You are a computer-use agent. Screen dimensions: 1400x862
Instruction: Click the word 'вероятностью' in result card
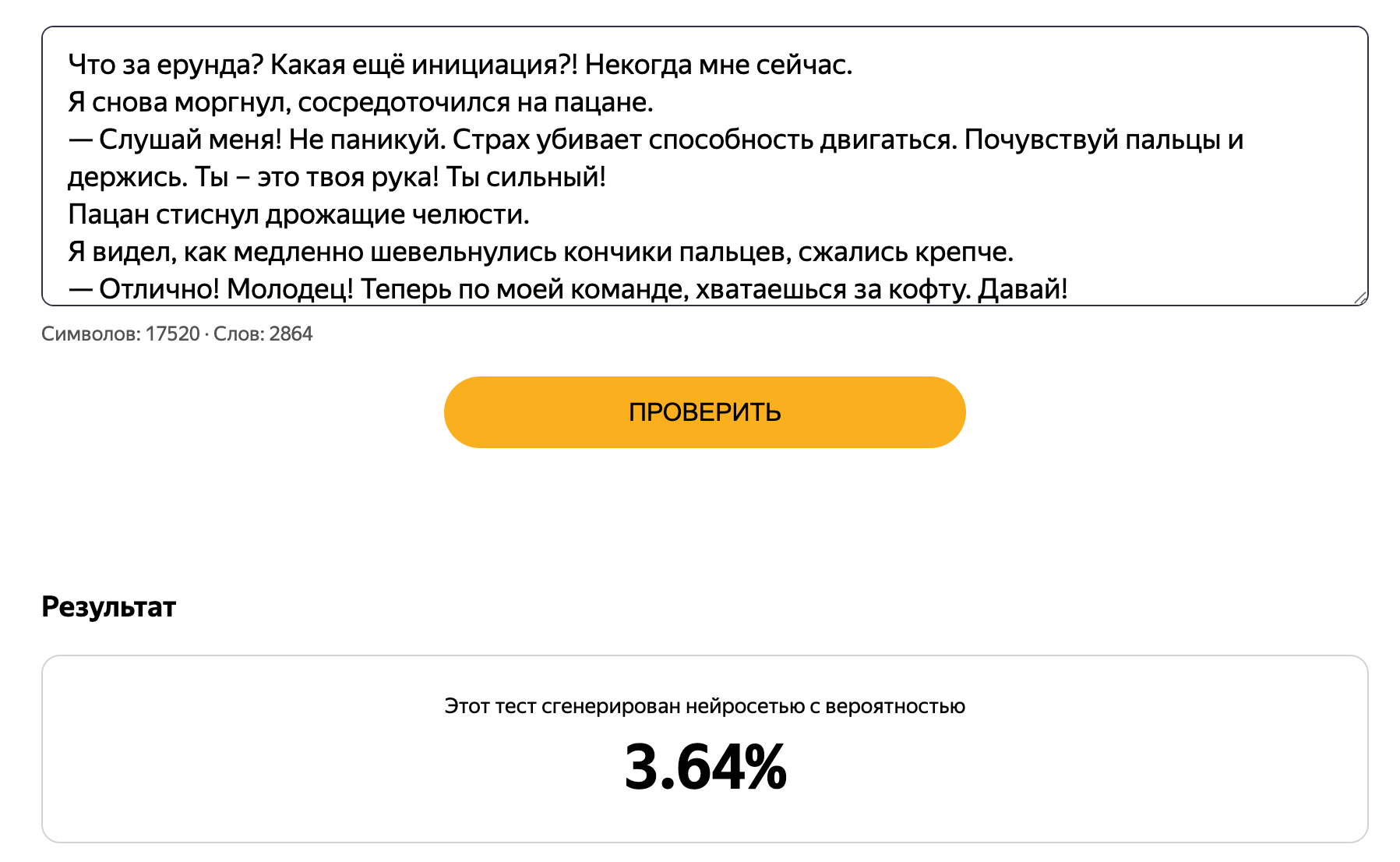click(x=895, y=706)
